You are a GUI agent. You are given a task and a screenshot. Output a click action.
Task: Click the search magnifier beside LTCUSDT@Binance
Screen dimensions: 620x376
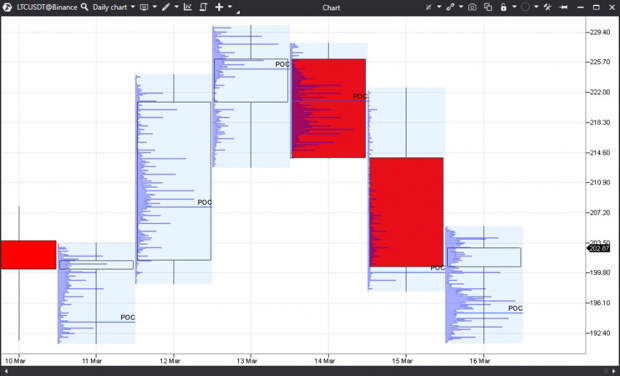click(84, 7)
